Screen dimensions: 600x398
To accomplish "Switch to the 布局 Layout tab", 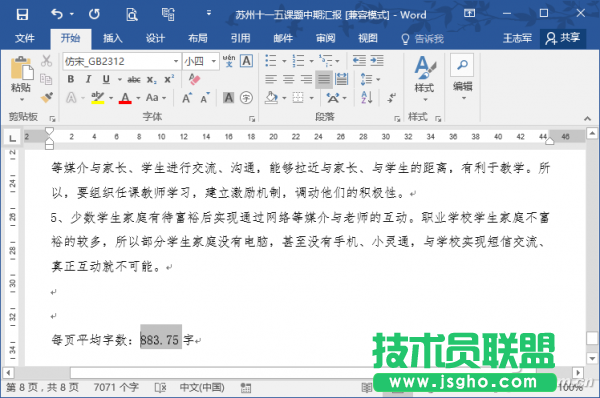I will (197, 38).
